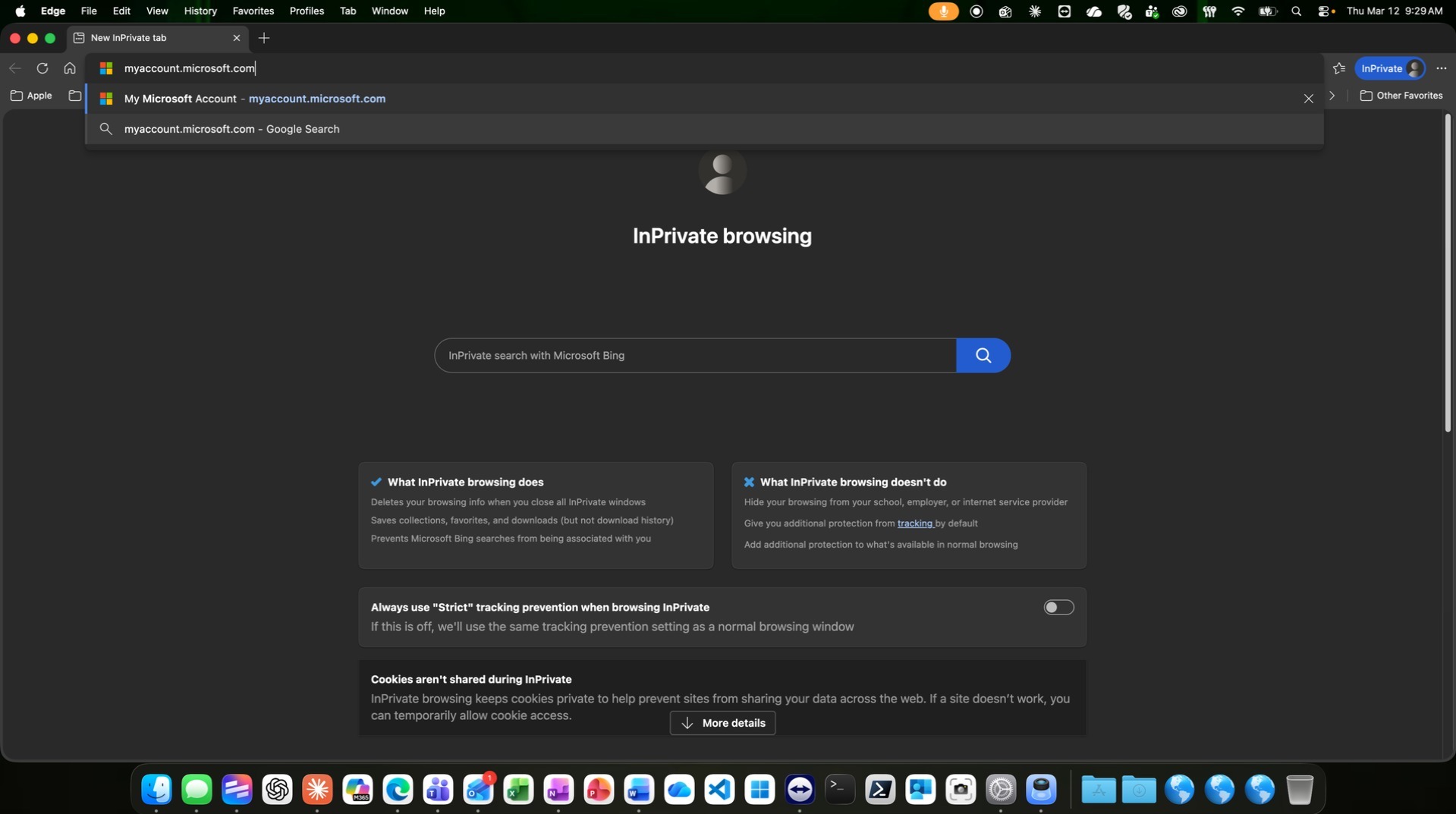Click the page vertical scrollbar
The image size is (1456, 814).
(1448, 273)
